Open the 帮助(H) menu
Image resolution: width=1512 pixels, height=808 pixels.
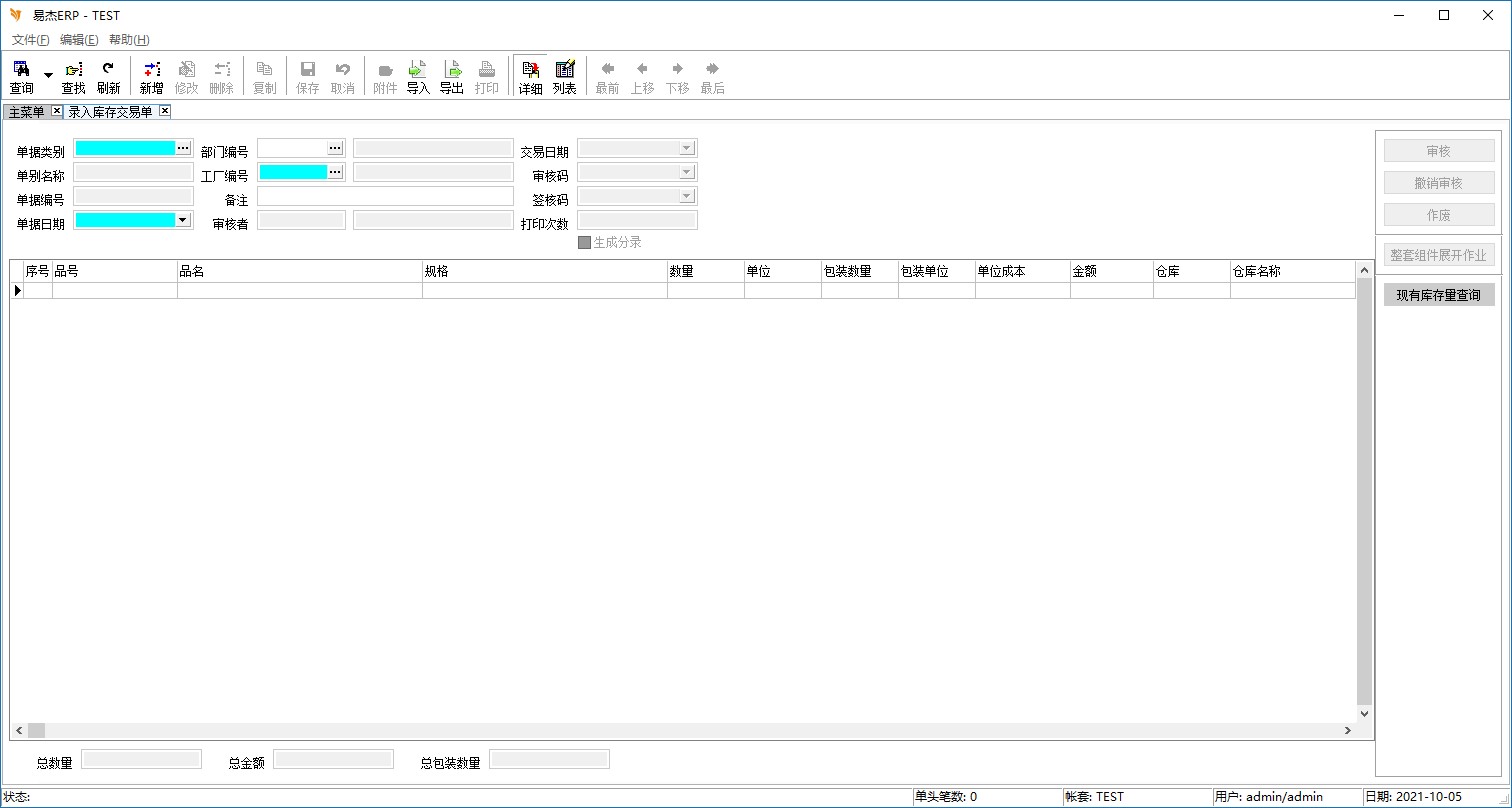pos(129,40)
